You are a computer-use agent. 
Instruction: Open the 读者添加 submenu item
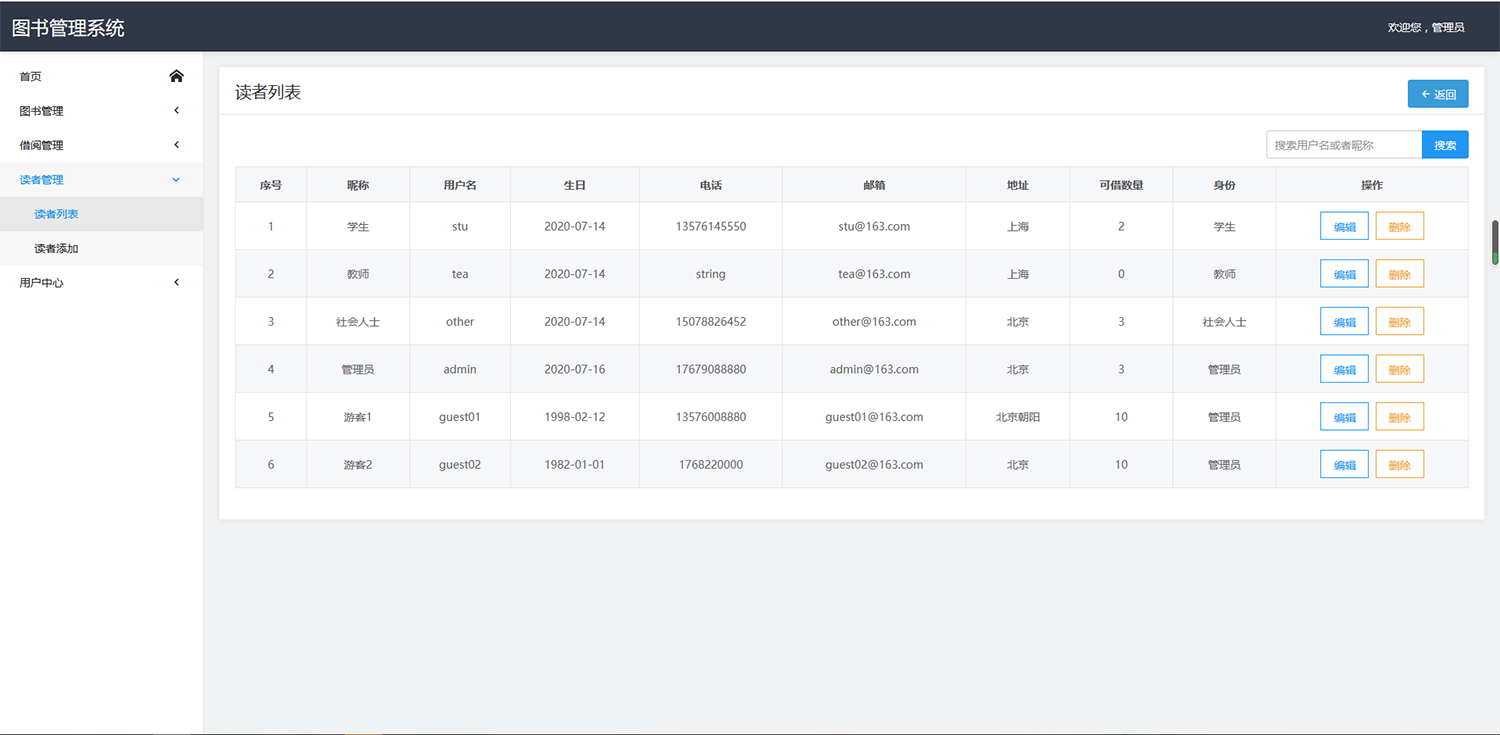pyautogui.click(x=102, y=248)
